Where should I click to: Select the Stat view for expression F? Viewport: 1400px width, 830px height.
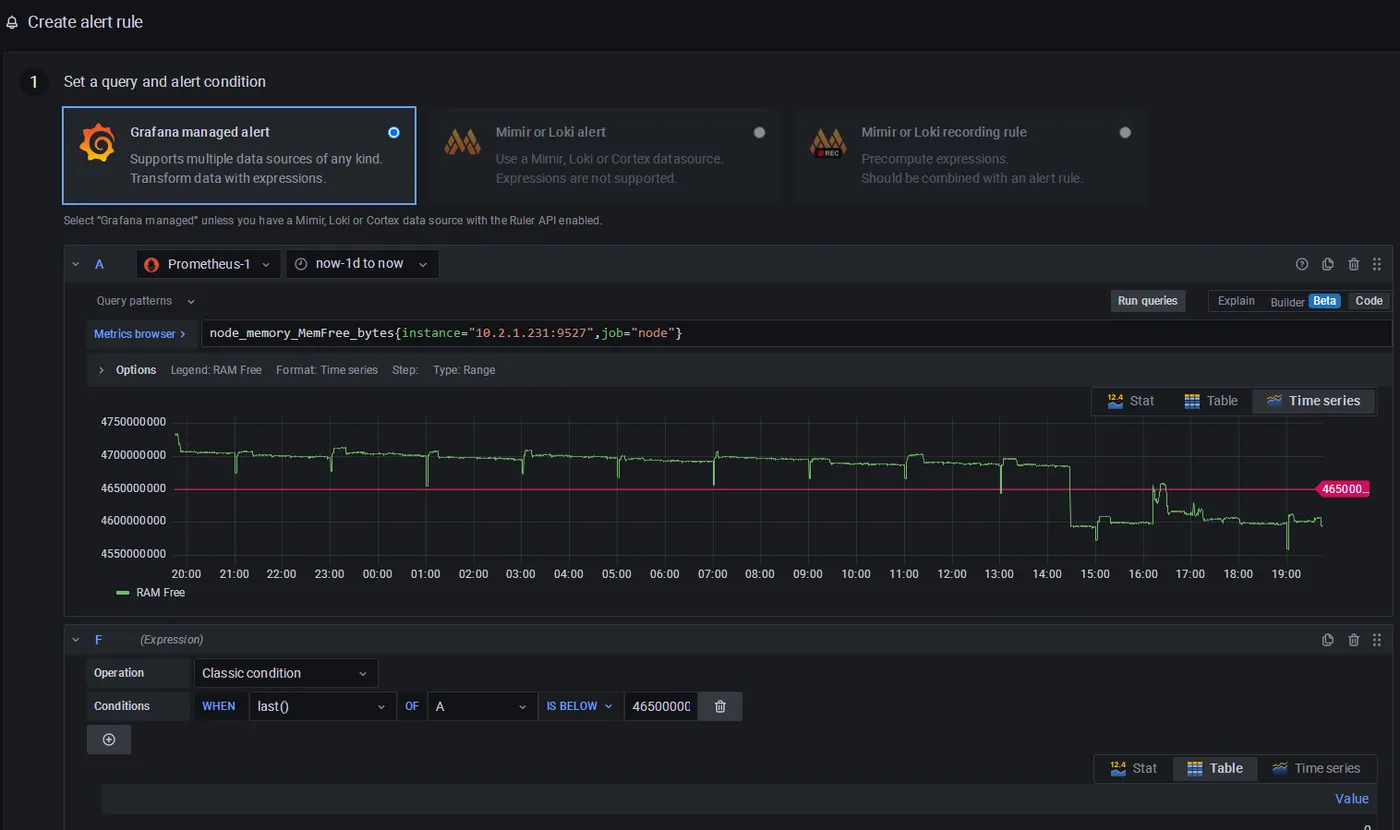(x=1134, y=768)
